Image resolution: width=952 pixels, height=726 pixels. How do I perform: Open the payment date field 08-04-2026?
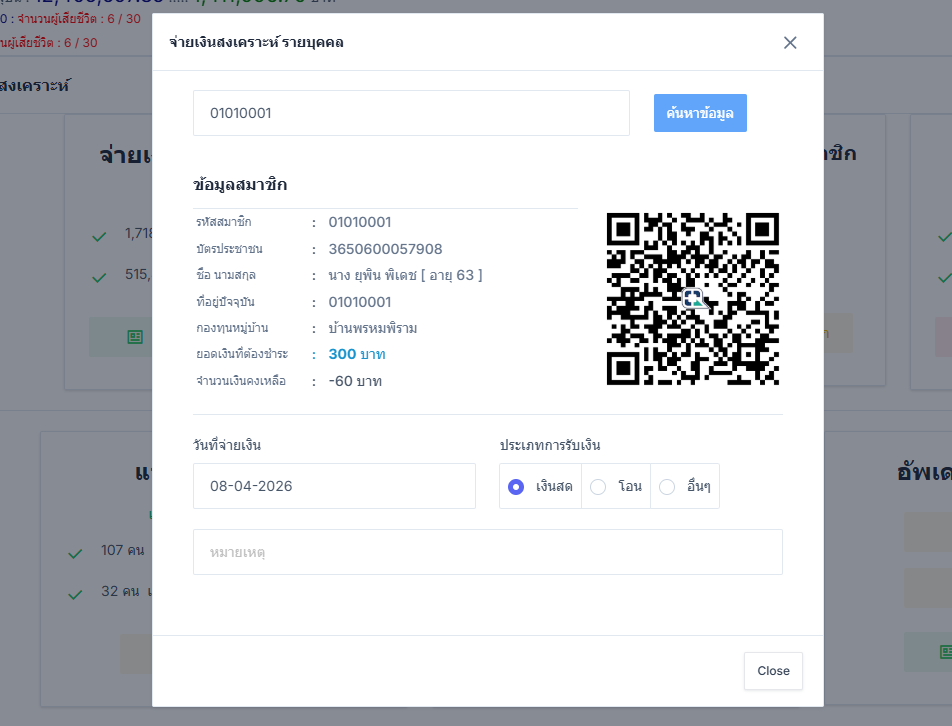pyautogui.click(x=334, y=486)
